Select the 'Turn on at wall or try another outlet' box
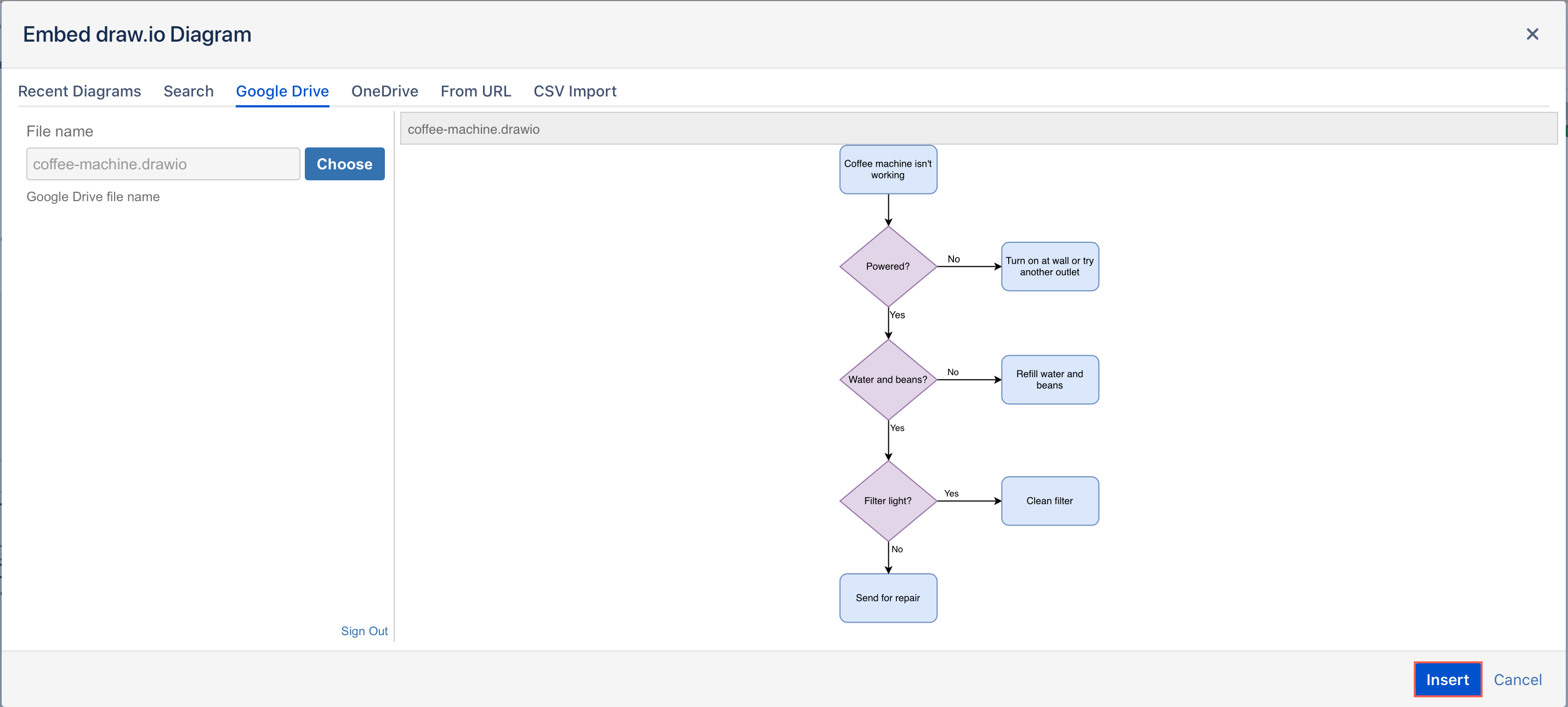Viewport: 1568px width, 707px height. click(1049, 266)
